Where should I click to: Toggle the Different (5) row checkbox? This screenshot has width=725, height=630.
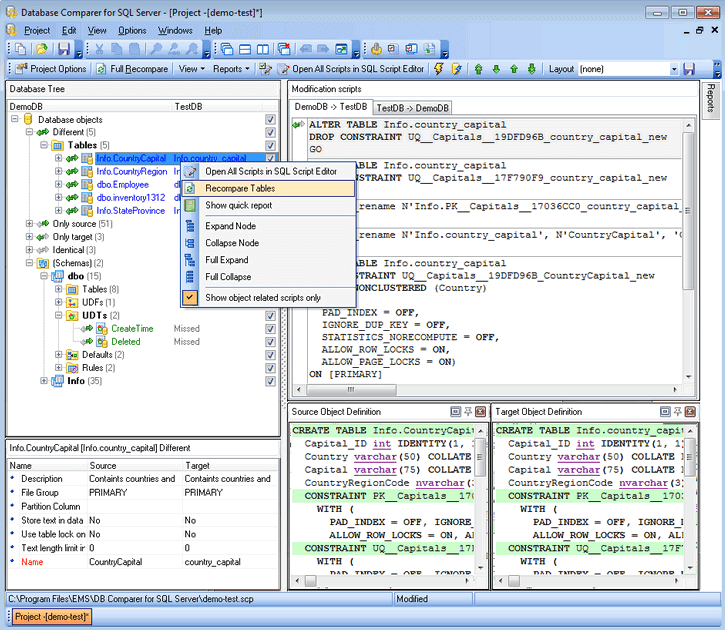(270, 133)
